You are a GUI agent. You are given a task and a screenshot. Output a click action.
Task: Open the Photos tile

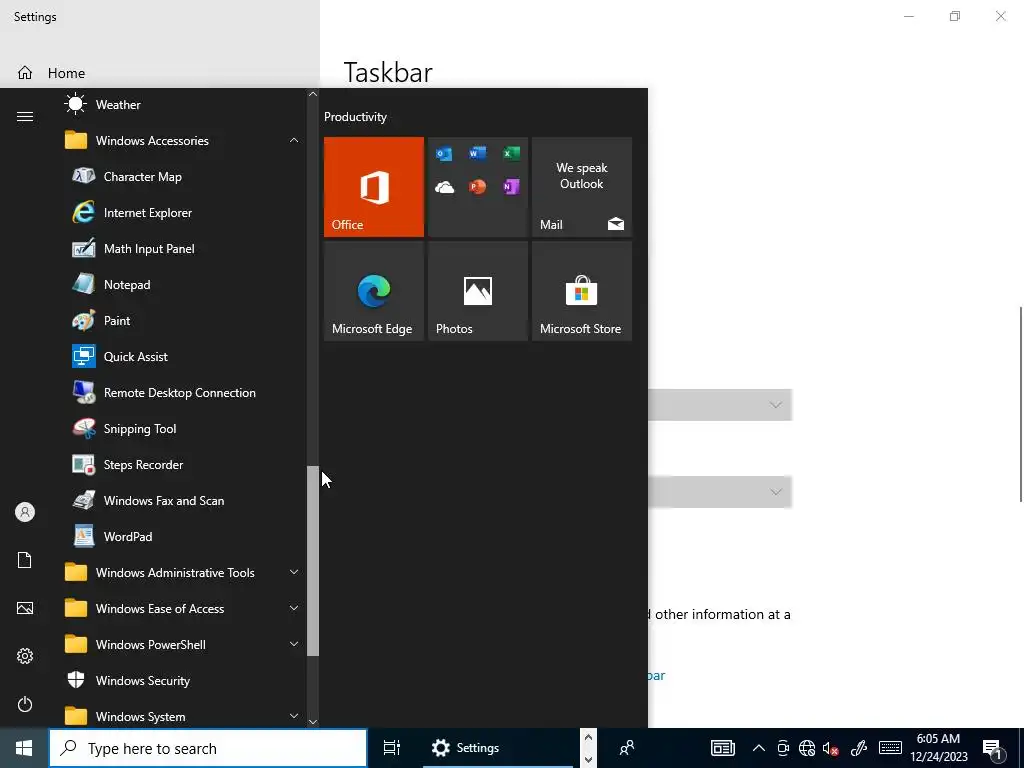pos(477,291)
